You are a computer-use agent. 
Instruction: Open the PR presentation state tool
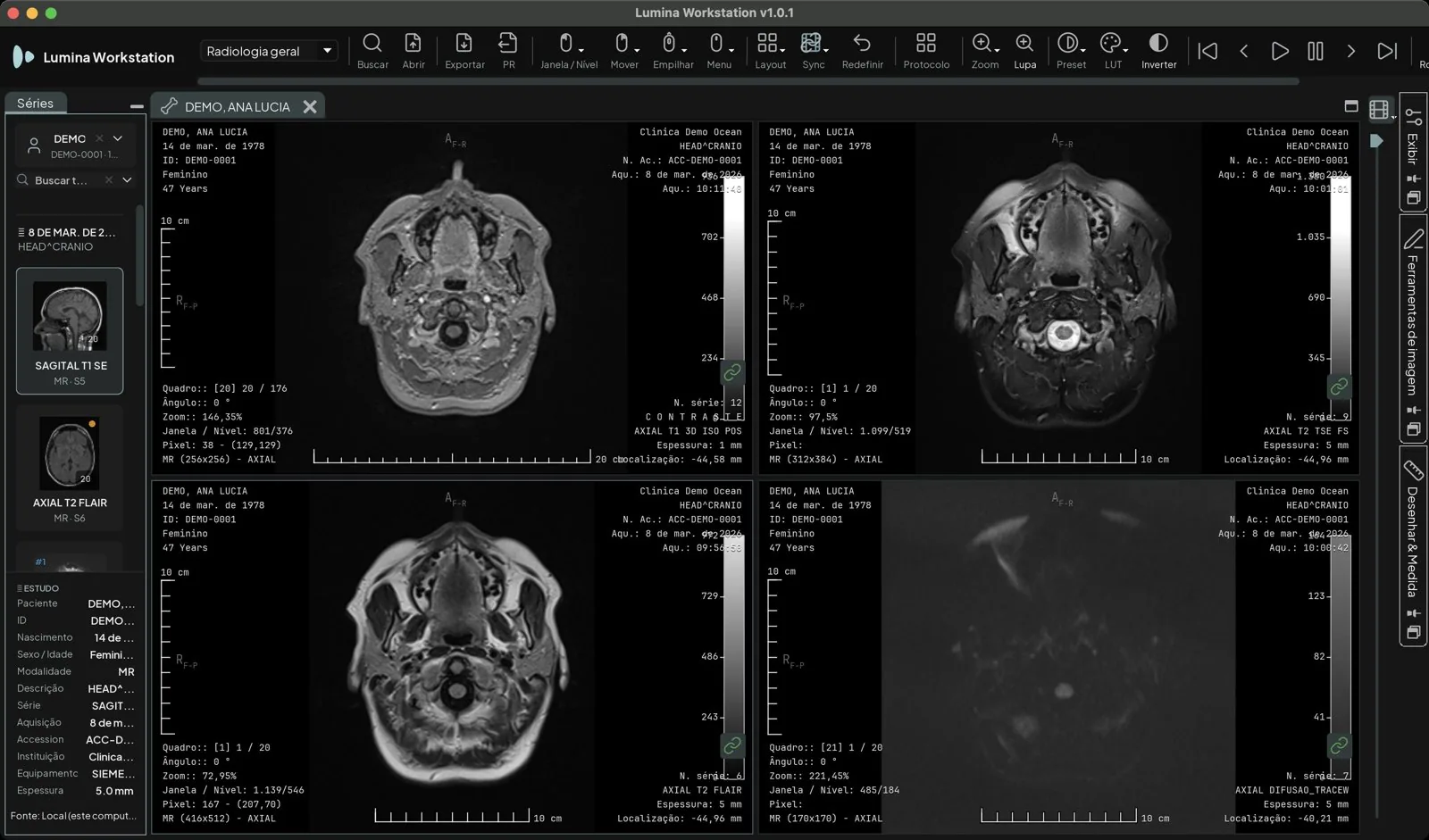(508, 51)
